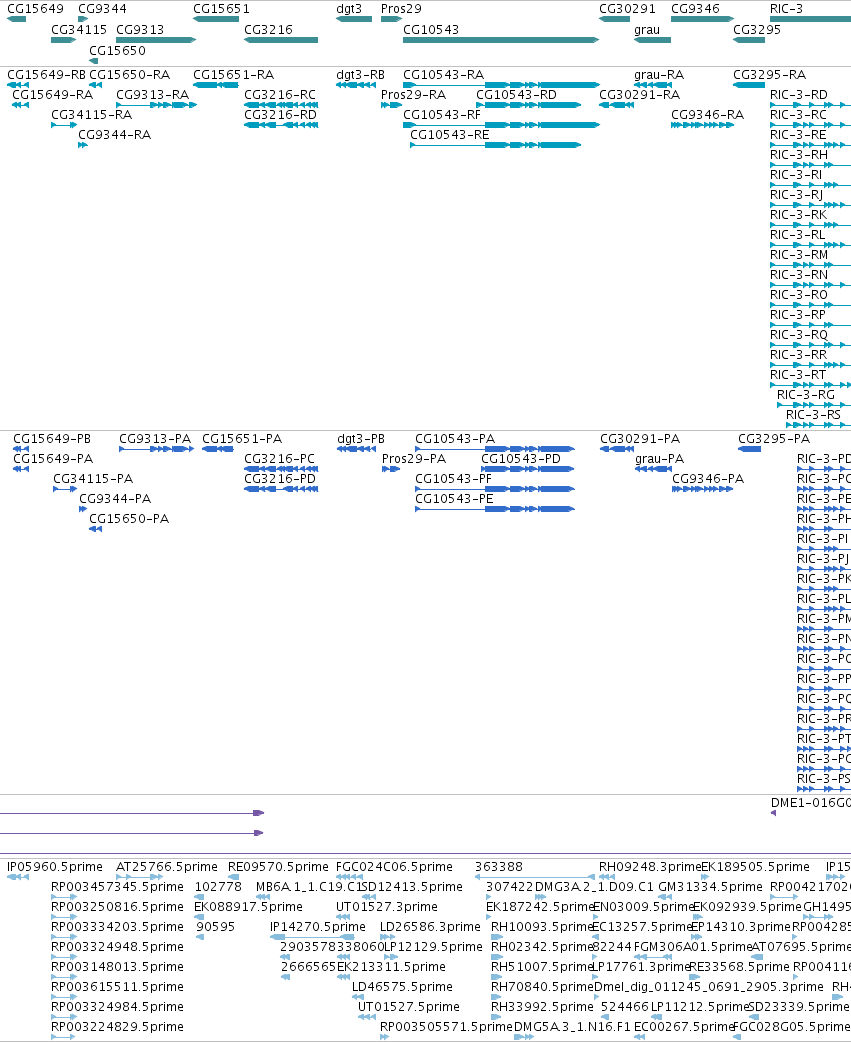Click the CG15650-PA protein label
This screenshot has width=851, height=1042.
pos(129,518)
